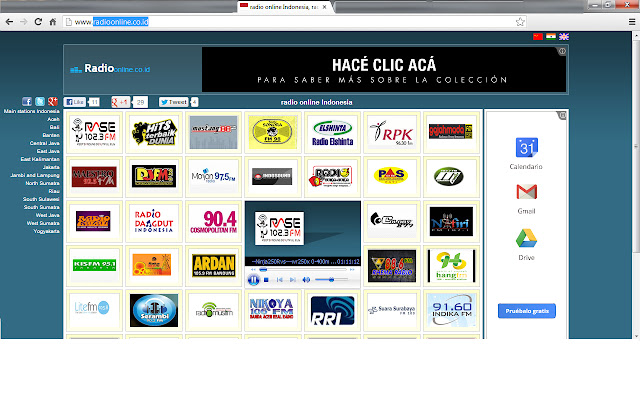Open the Aceh region link
640x400 pixels.
tap(53, 119)
